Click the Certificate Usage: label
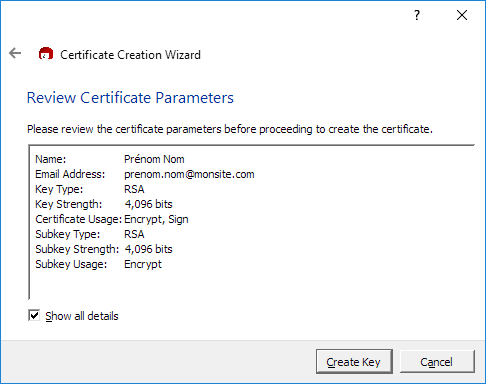 [79, 219]
